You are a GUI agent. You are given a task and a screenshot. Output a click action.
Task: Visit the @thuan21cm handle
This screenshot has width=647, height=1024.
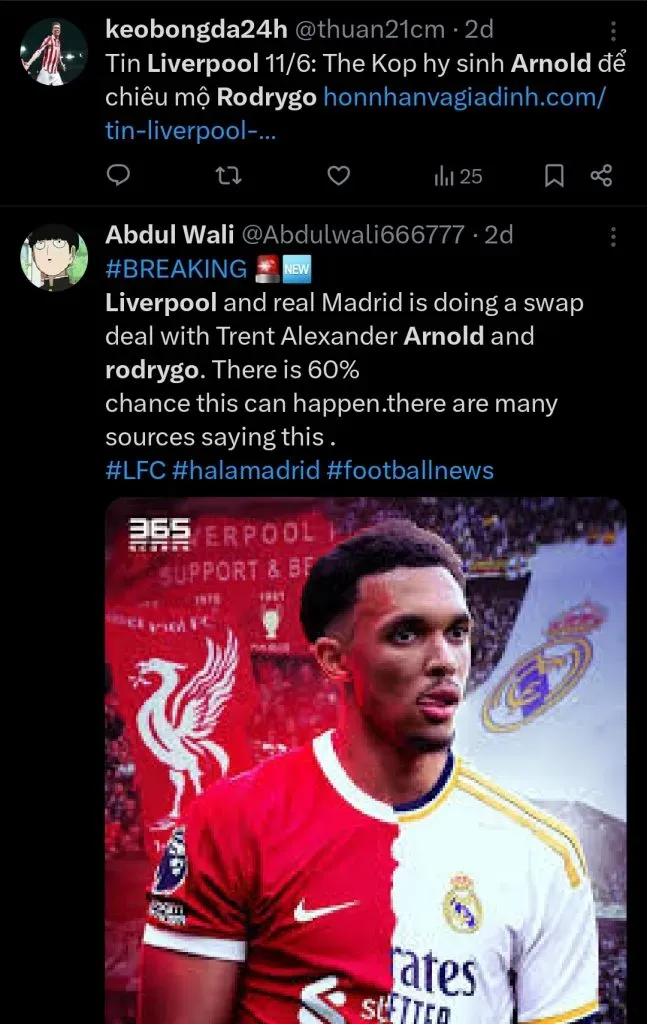pos(370,29)
